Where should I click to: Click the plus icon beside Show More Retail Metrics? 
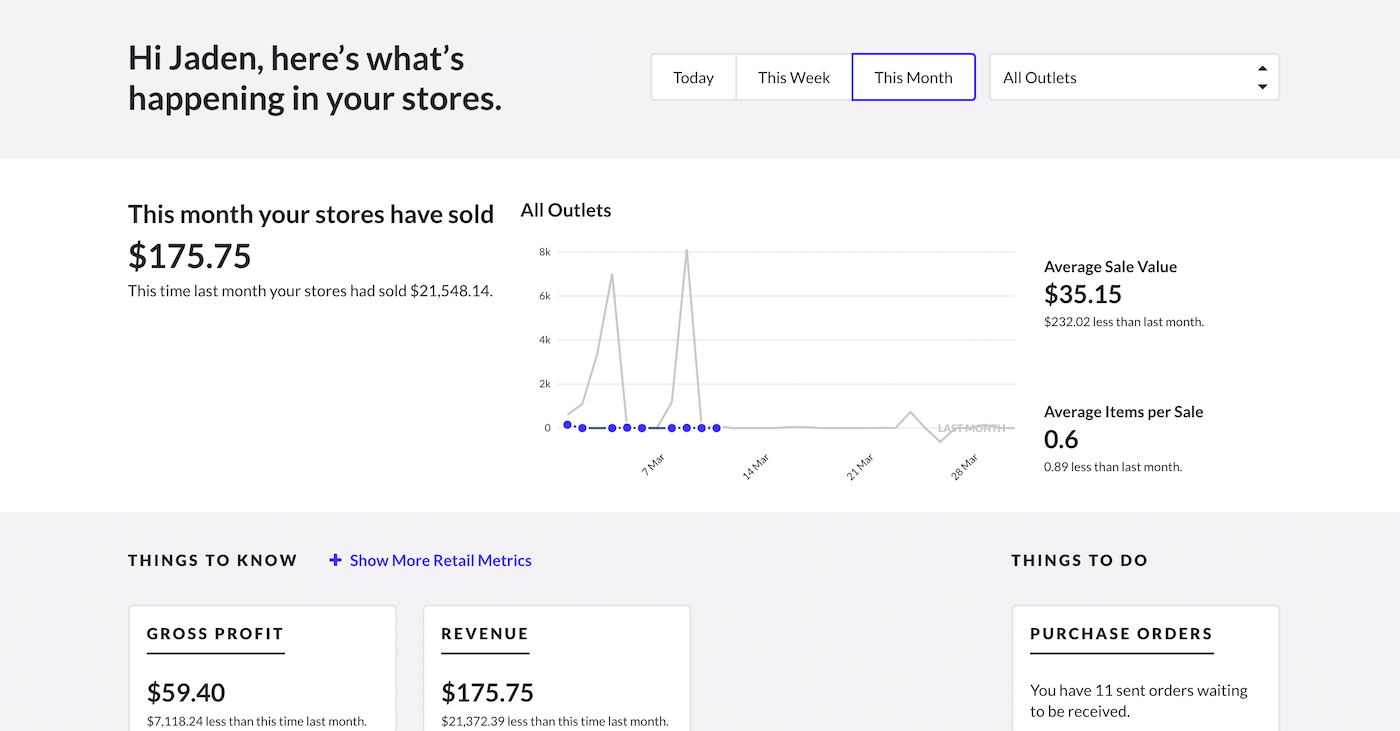336,560
